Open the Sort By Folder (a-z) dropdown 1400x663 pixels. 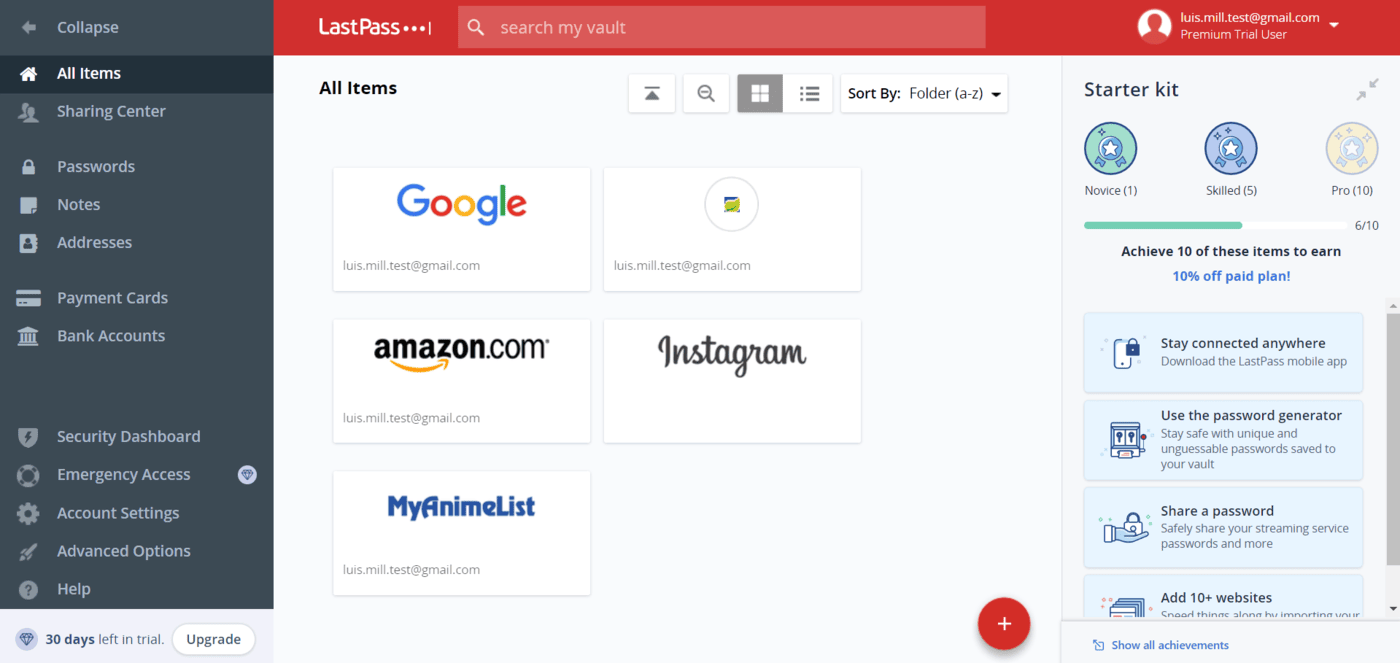click(x=924, y=93)
